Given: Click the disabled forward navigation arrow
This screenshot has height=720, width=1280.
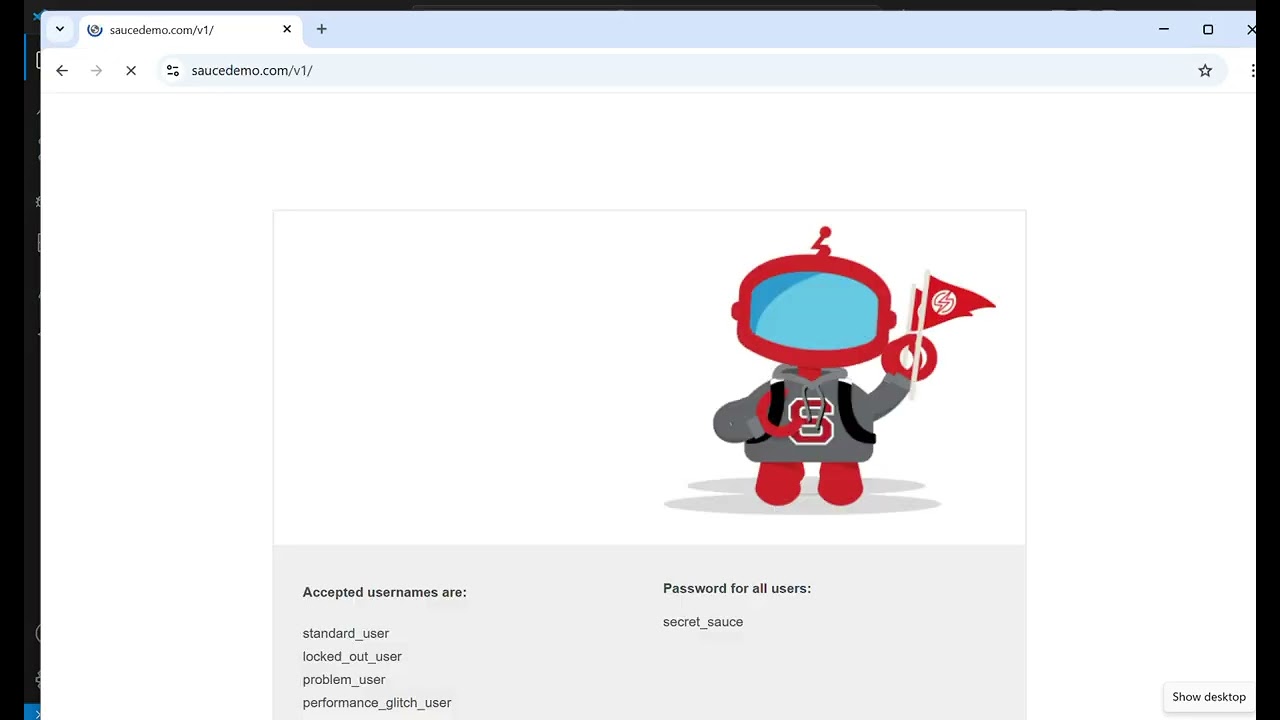Looking at the screenshot, I should 96,70.
